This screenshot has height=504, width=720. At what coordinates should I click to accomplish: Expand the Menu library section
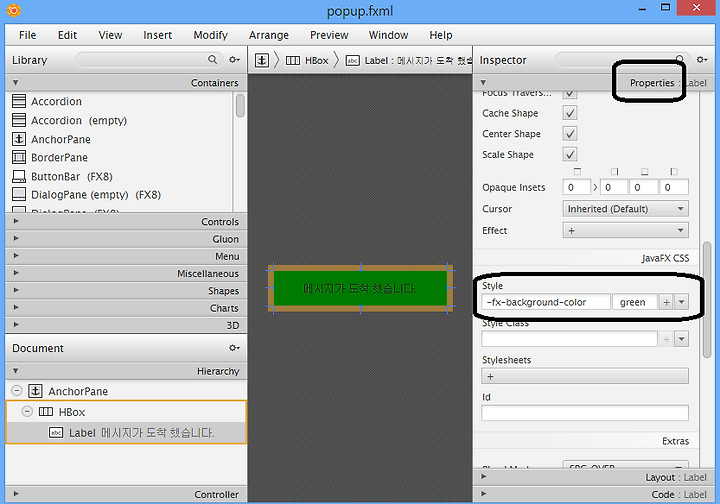coord(16,256)
